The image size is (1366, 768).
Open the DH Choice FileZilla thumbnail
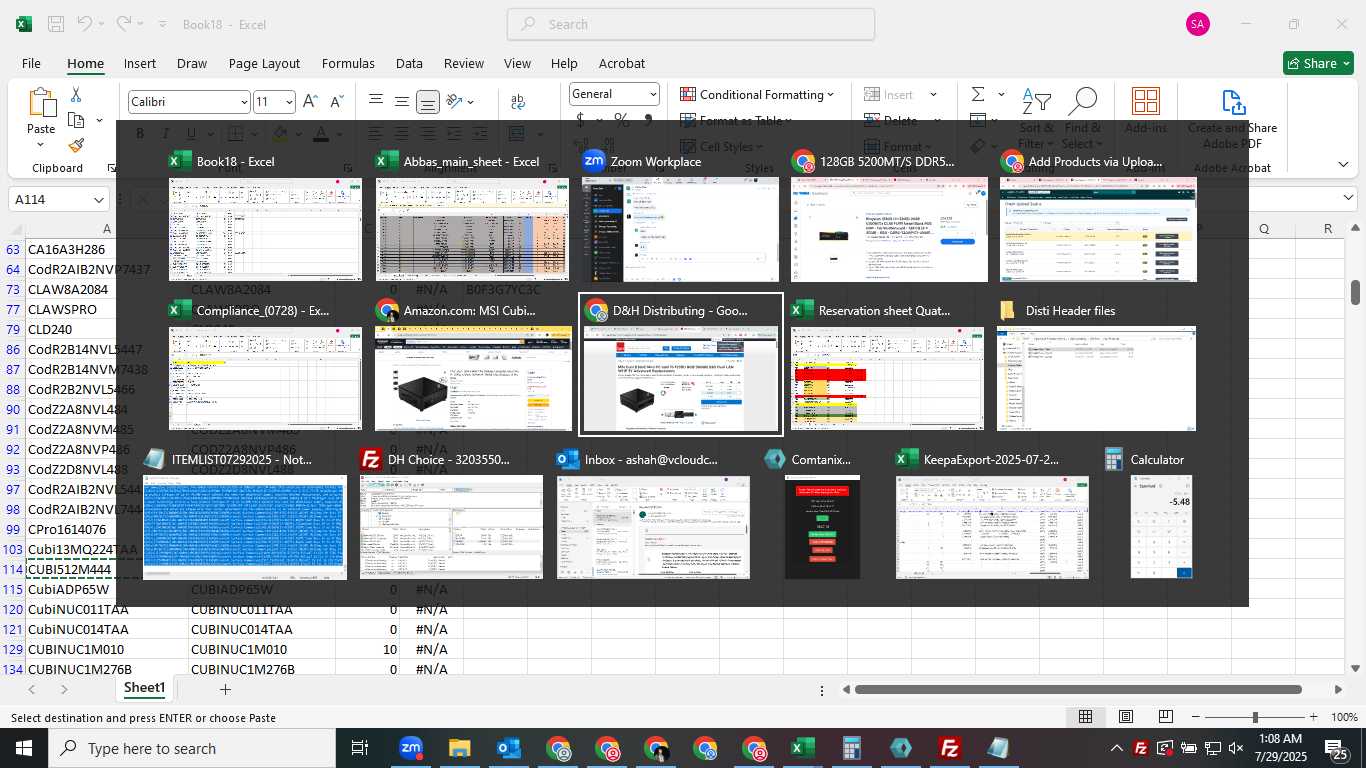pyautogui.click(x=450, y=527)
